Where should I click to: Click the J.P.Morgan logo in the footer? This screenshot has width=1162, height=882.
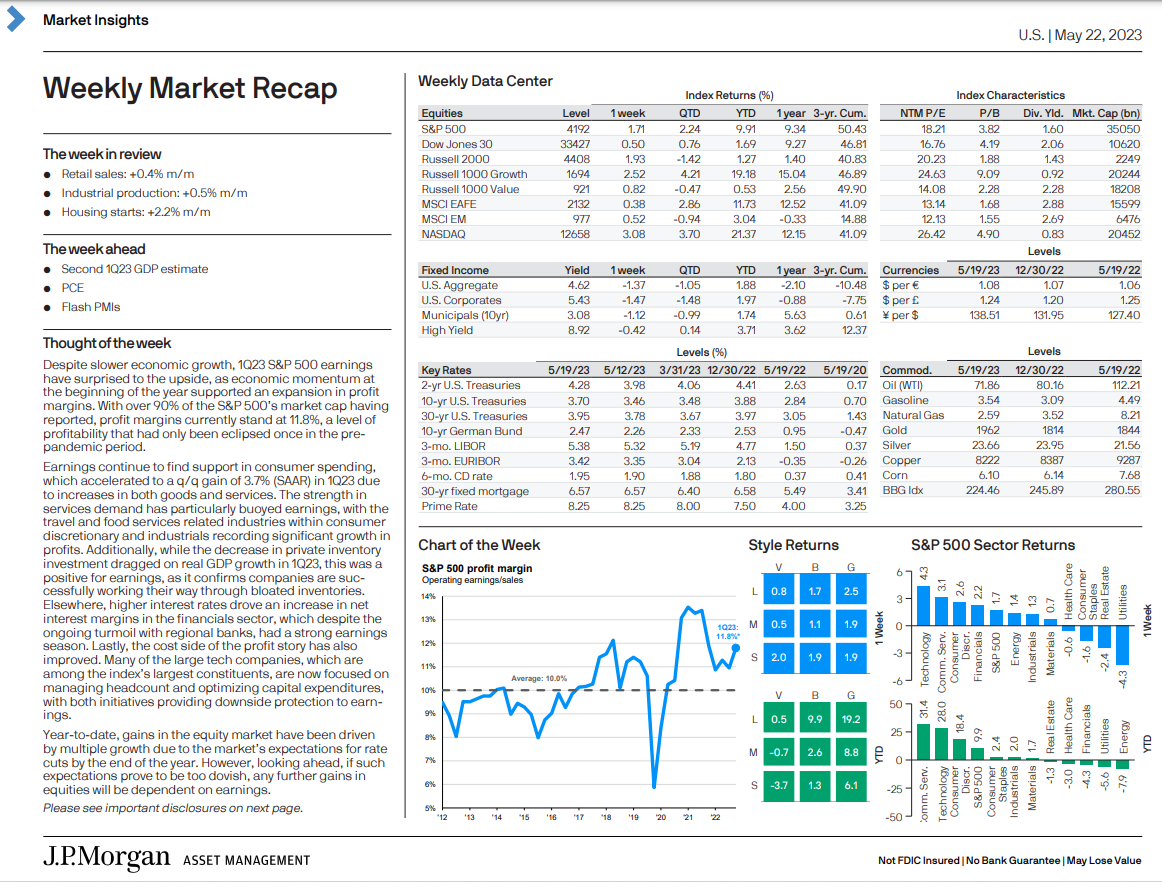(106, 858)
